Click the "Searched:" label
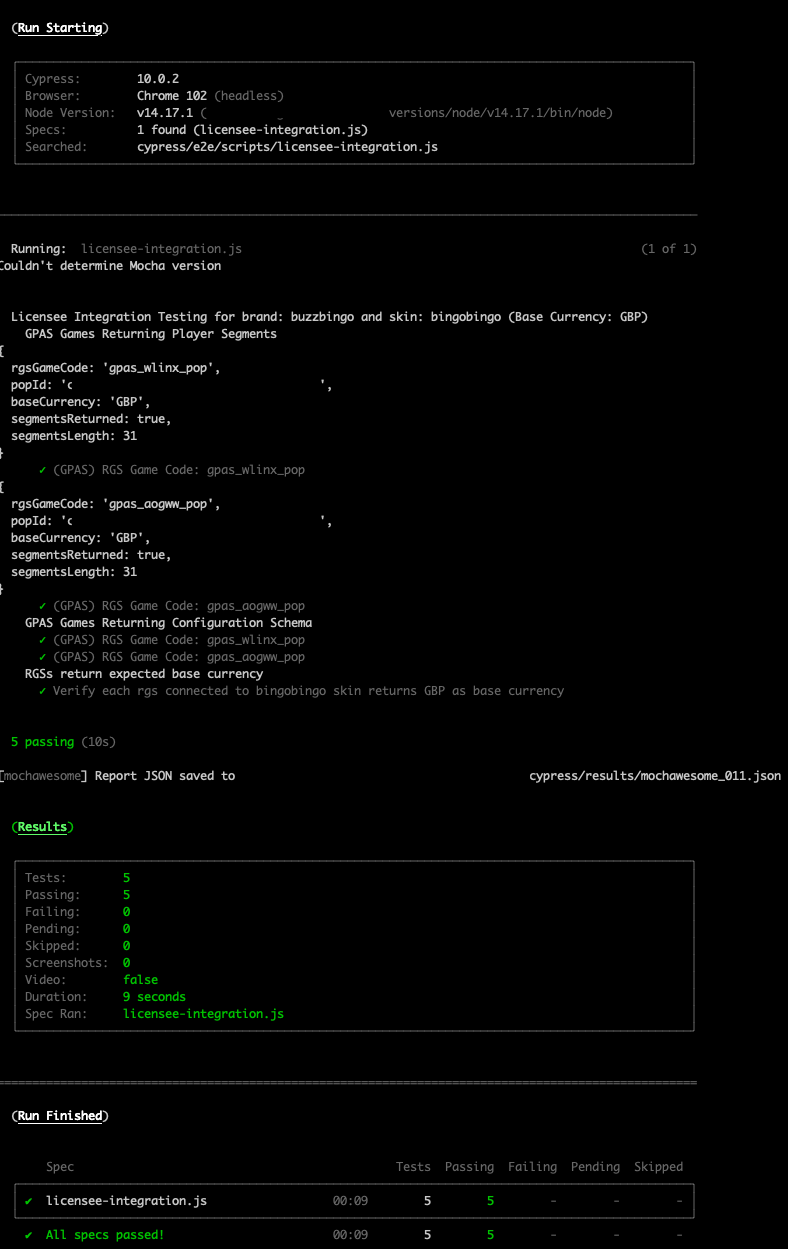The image size is (788, 1249). click(56, 146)
